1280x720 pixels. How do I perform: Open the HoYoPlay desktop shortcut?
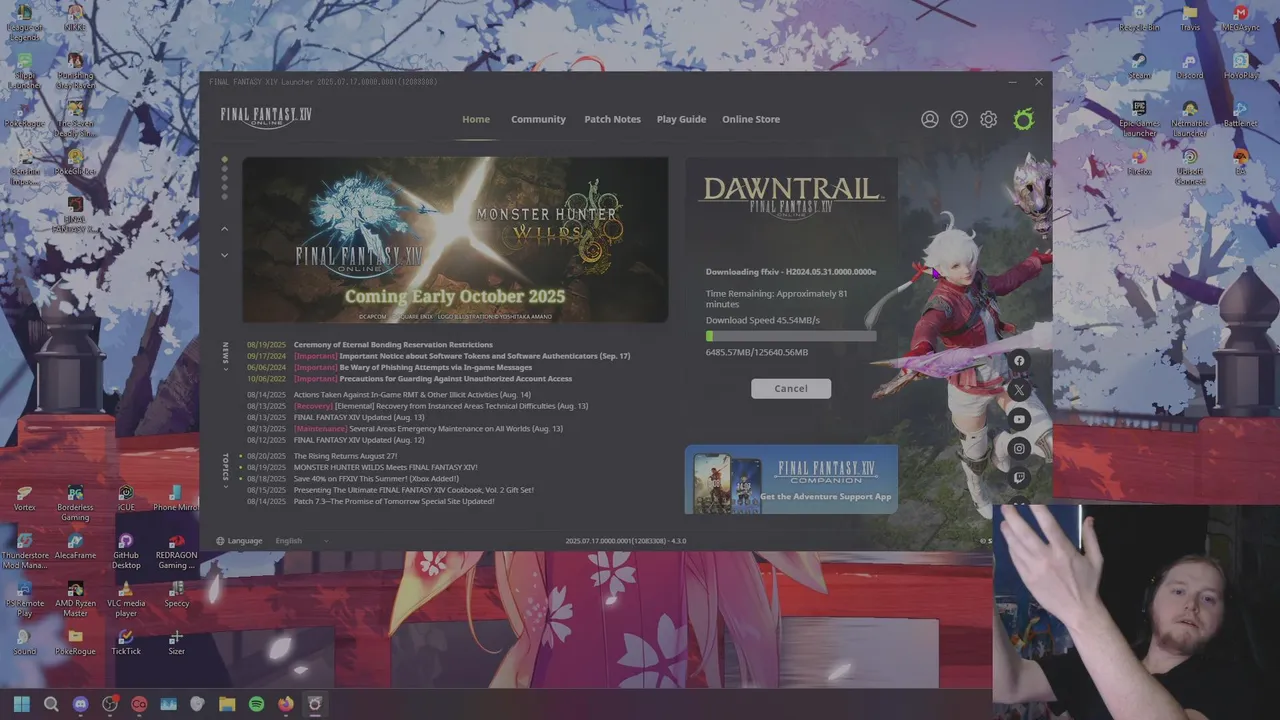point(1241,67)
